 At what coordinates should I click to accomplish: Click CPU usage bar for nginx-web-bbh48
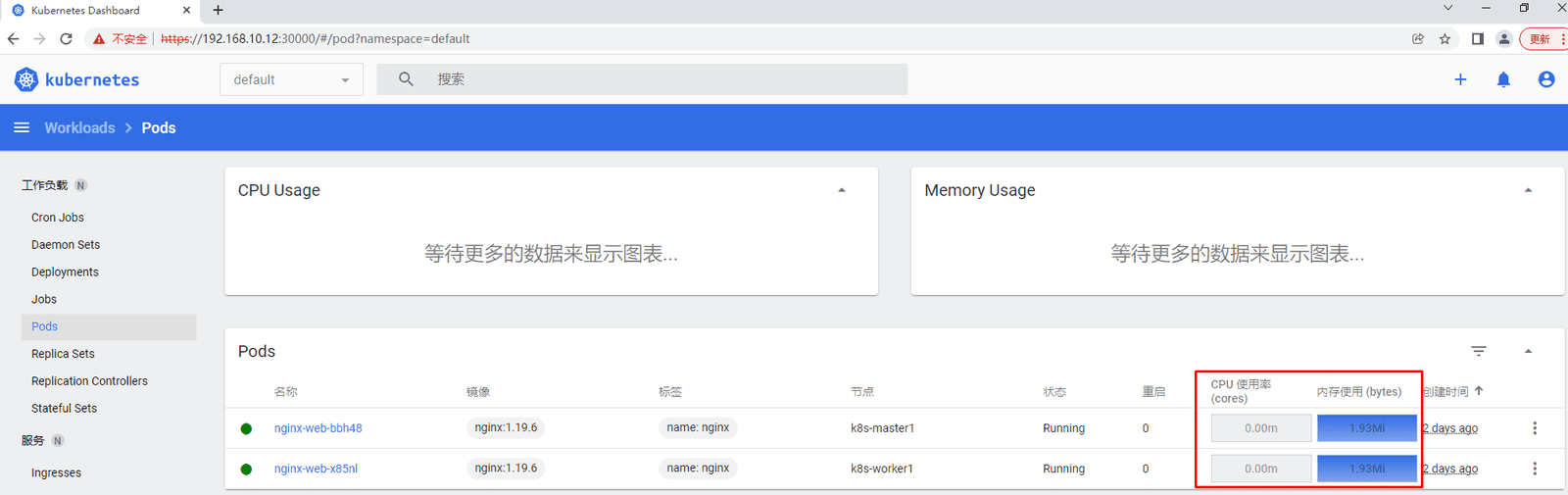point(1261,428)
